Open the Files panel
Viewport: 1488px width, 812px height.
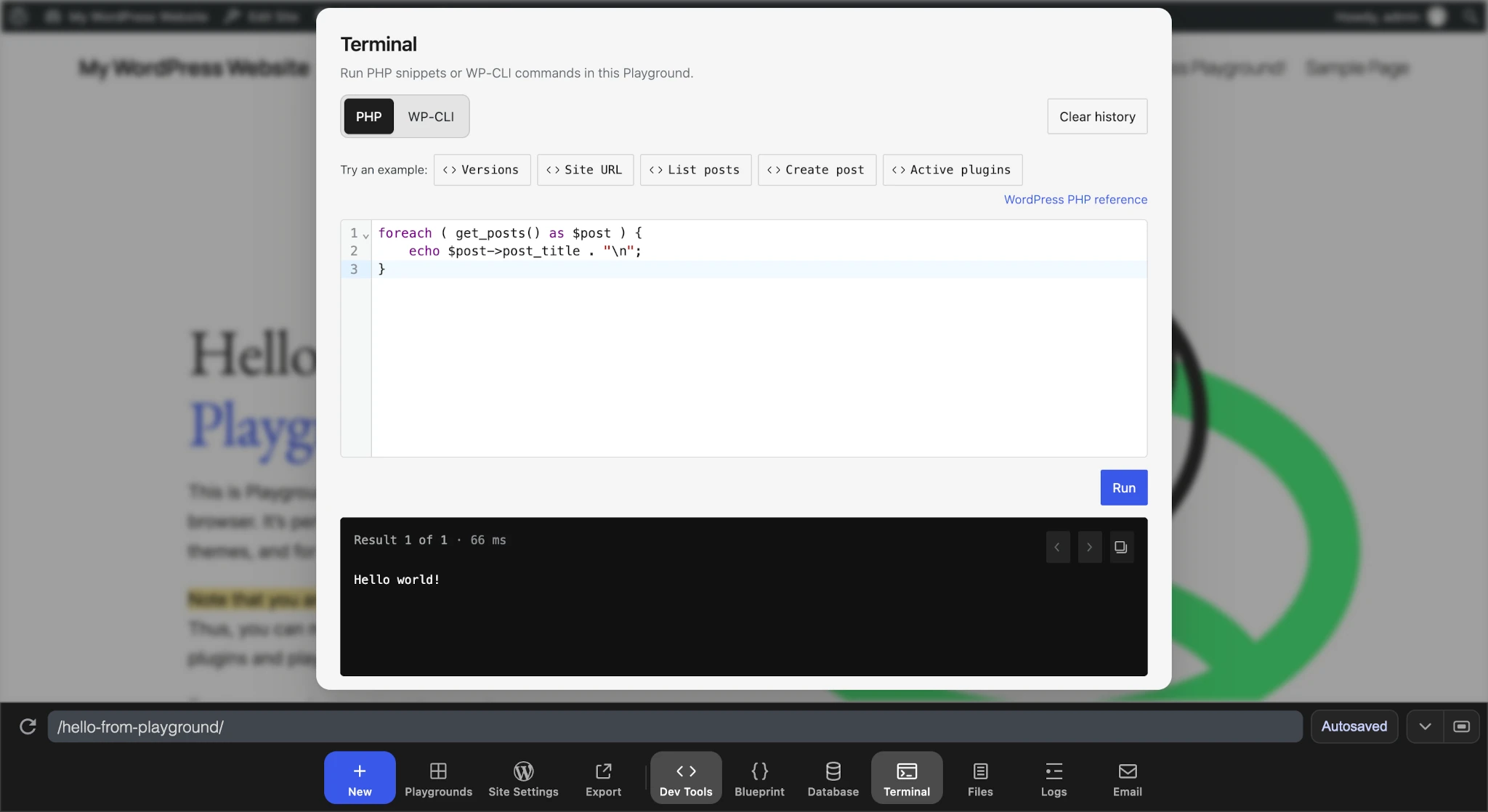980,777
